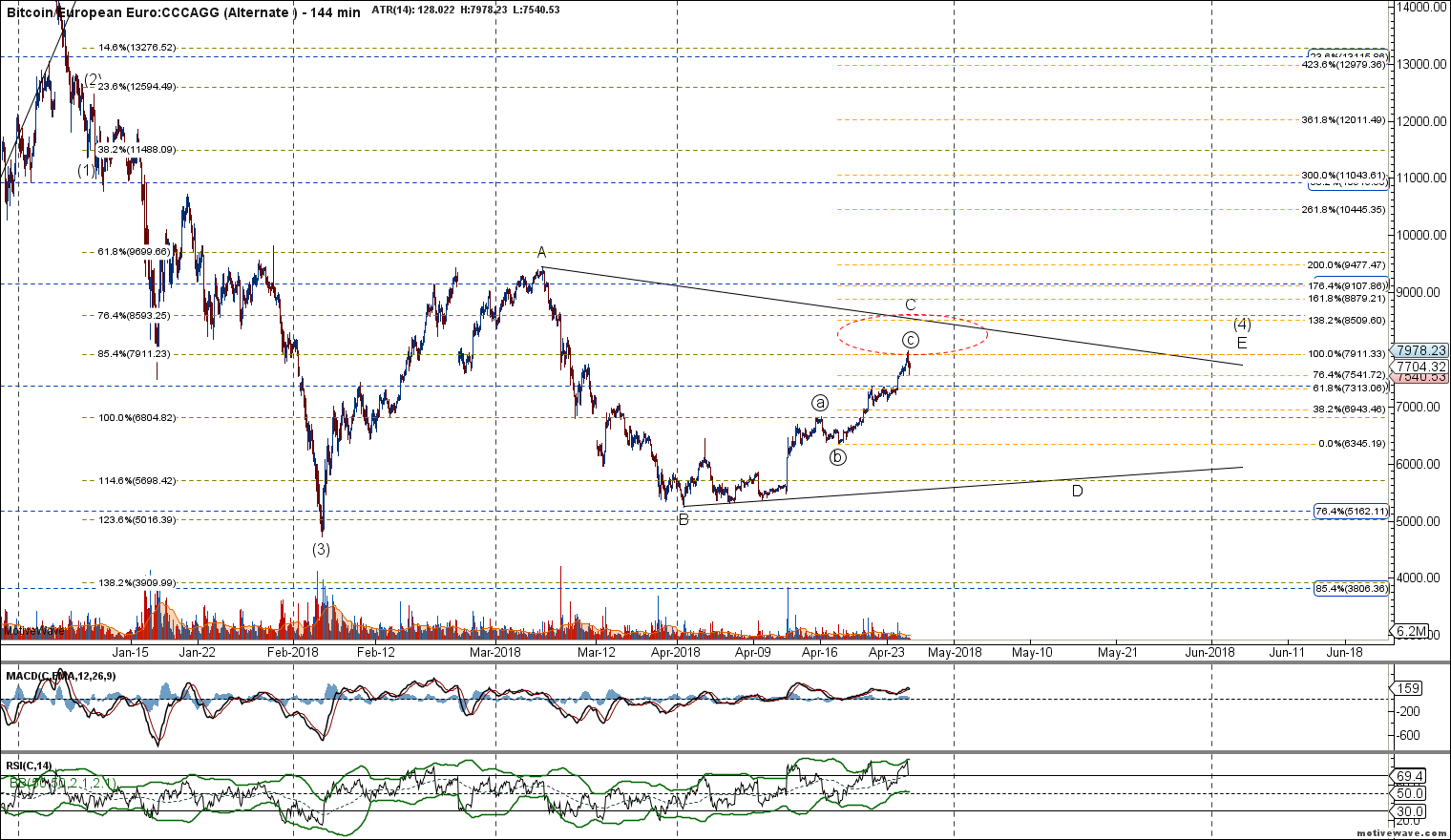Click the circled 'b' sub-wave label
Viewport: 1451px width, 840px height.
point(838,456)
